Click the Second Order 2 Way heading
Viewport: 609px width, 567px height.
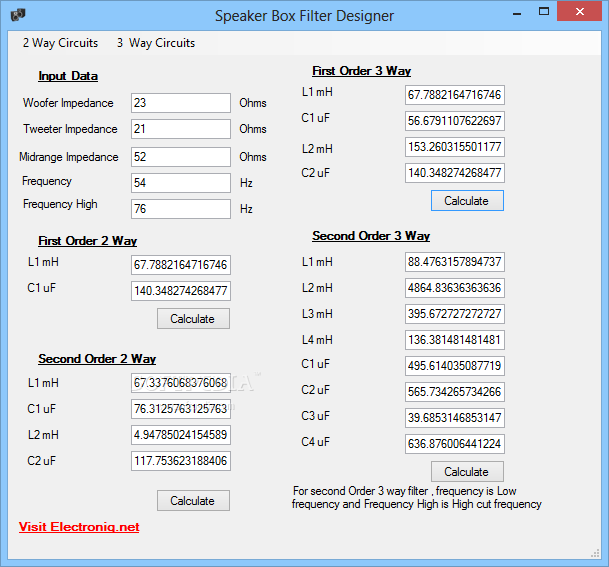point(97,359)
